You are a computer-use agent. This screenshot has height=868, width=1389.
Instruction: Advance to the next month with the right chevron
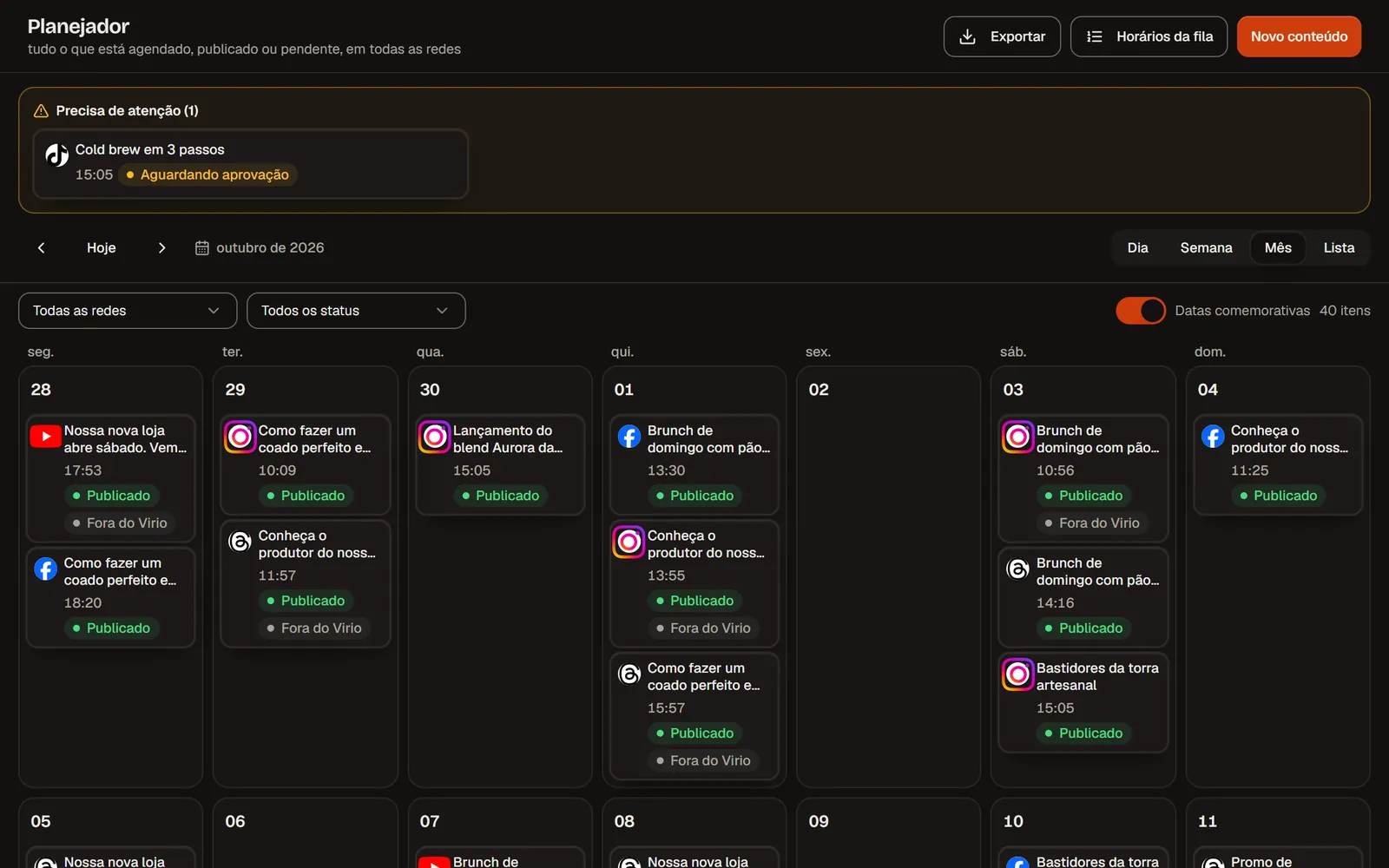click(x=161, y=247)
